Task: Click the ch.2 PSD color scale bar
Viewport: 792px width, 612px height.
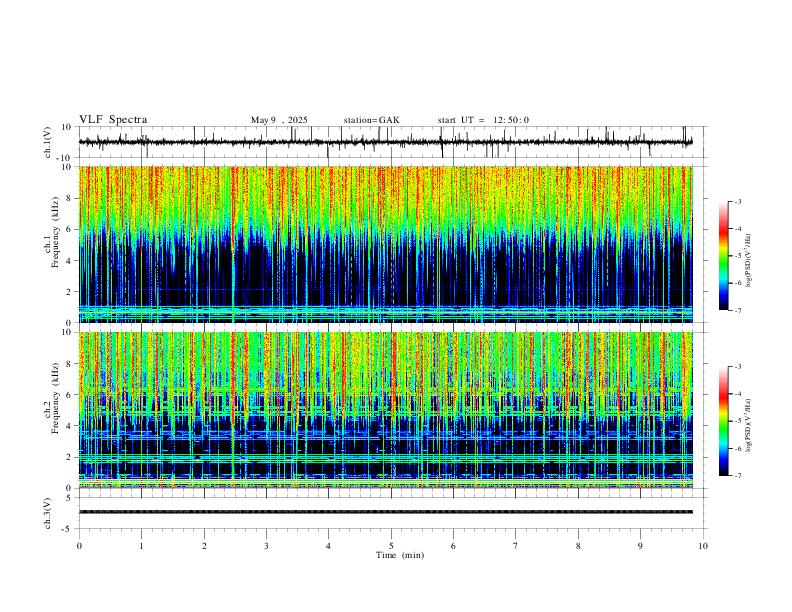Action: (x=724, y=421)
